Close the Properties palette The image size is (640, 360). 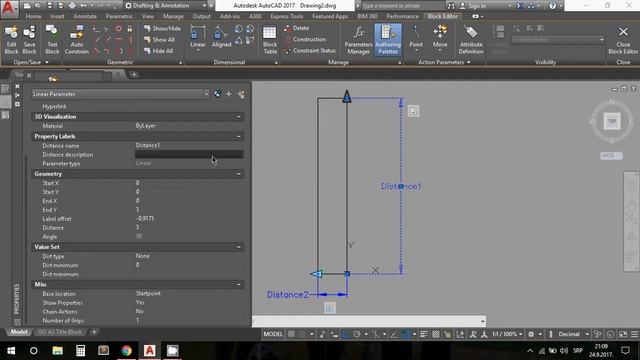point(17,87)
